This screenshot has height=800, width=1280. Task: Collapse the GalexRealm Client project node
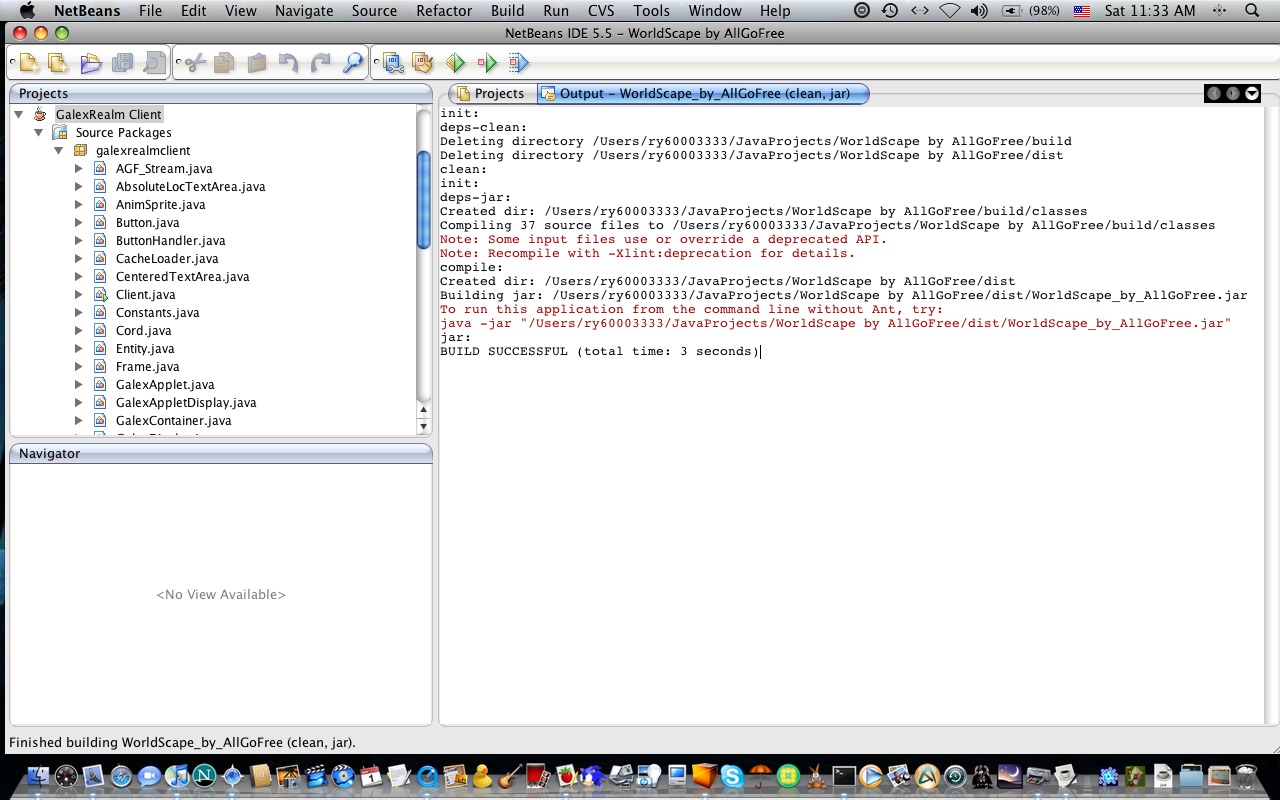[x=19, y=115]
